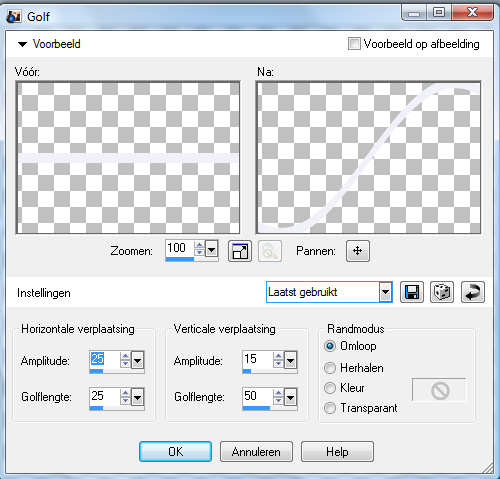
Task: Increase vertical Amplitude with spinner up arrow
Action: [278, 356]
